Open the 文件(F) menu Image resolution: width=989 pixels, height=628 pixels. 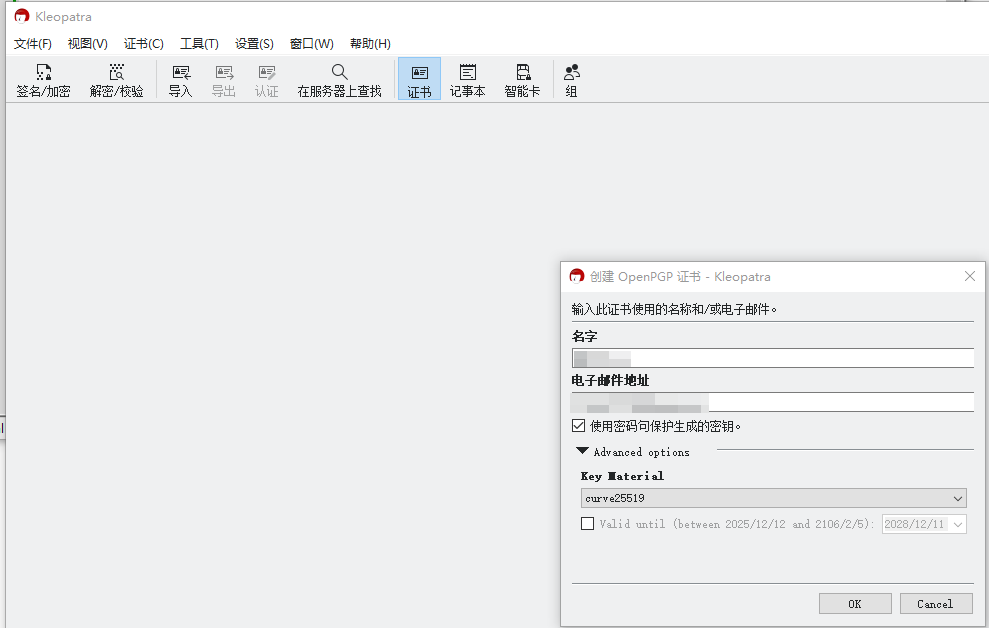(33, 44)
